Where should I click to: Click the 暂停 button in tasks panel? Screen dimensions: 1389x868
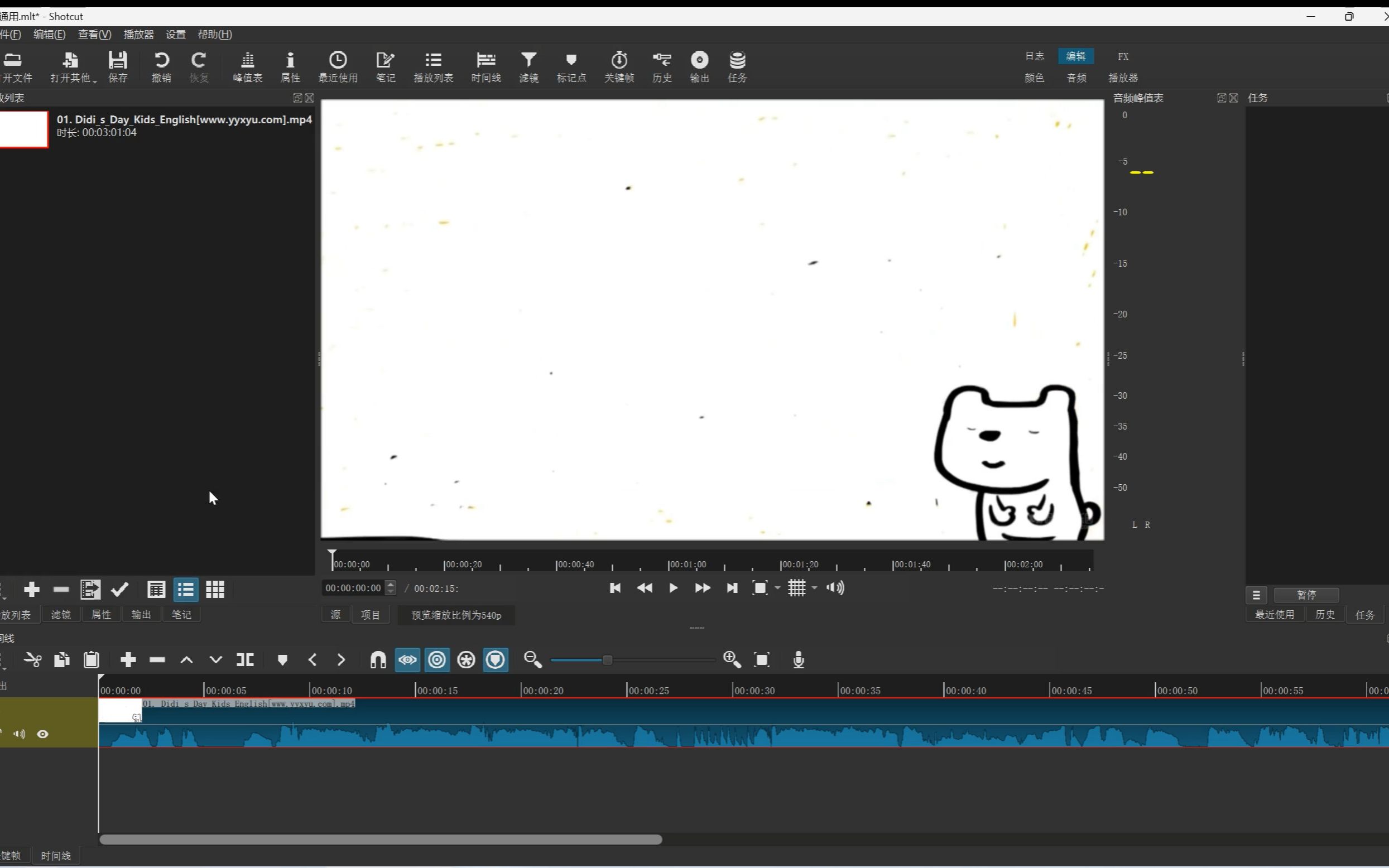coord(1306,595)
